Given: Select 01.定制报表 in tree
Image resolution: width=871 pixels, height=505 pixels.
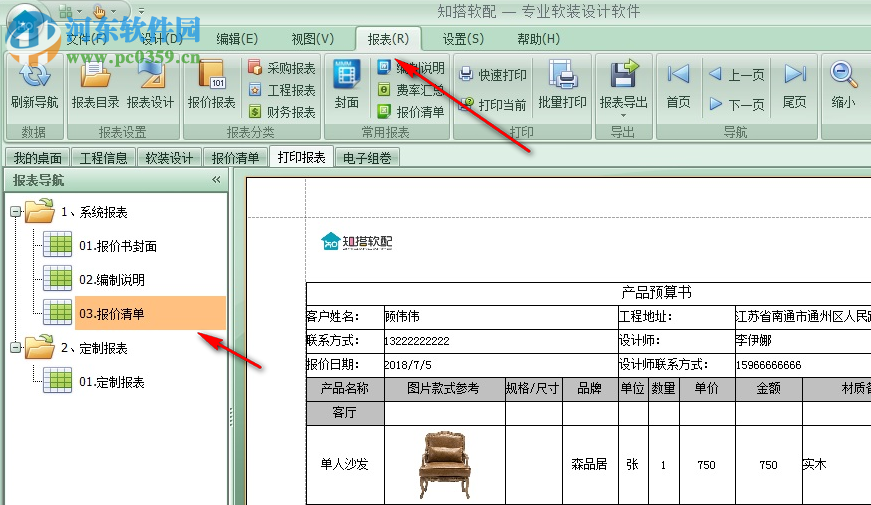Looking at the screenshot, I should [x=112, y=382].
